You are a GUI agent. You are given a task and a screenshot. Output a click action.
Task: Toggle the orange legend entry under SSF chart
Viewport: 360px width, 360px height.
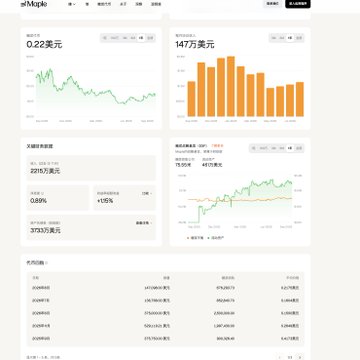[x=196, y=238]
